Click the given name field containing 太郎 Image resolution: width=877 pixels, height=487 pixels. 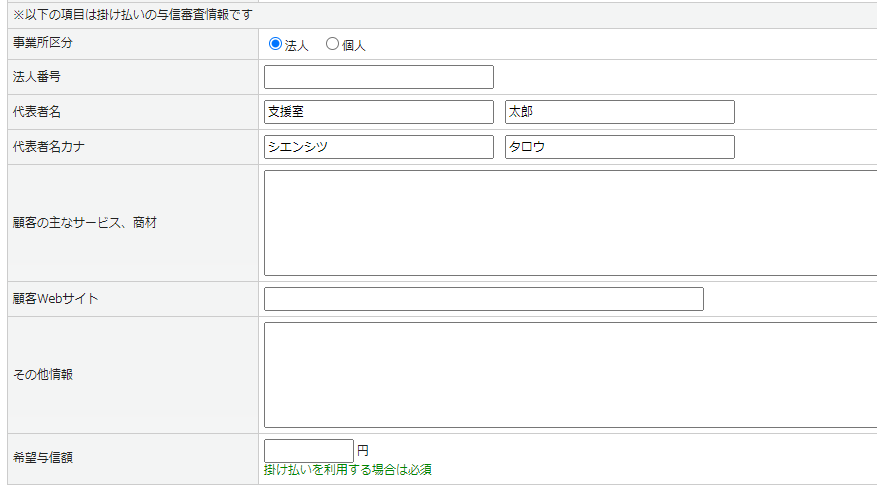[x=619, y=112]
